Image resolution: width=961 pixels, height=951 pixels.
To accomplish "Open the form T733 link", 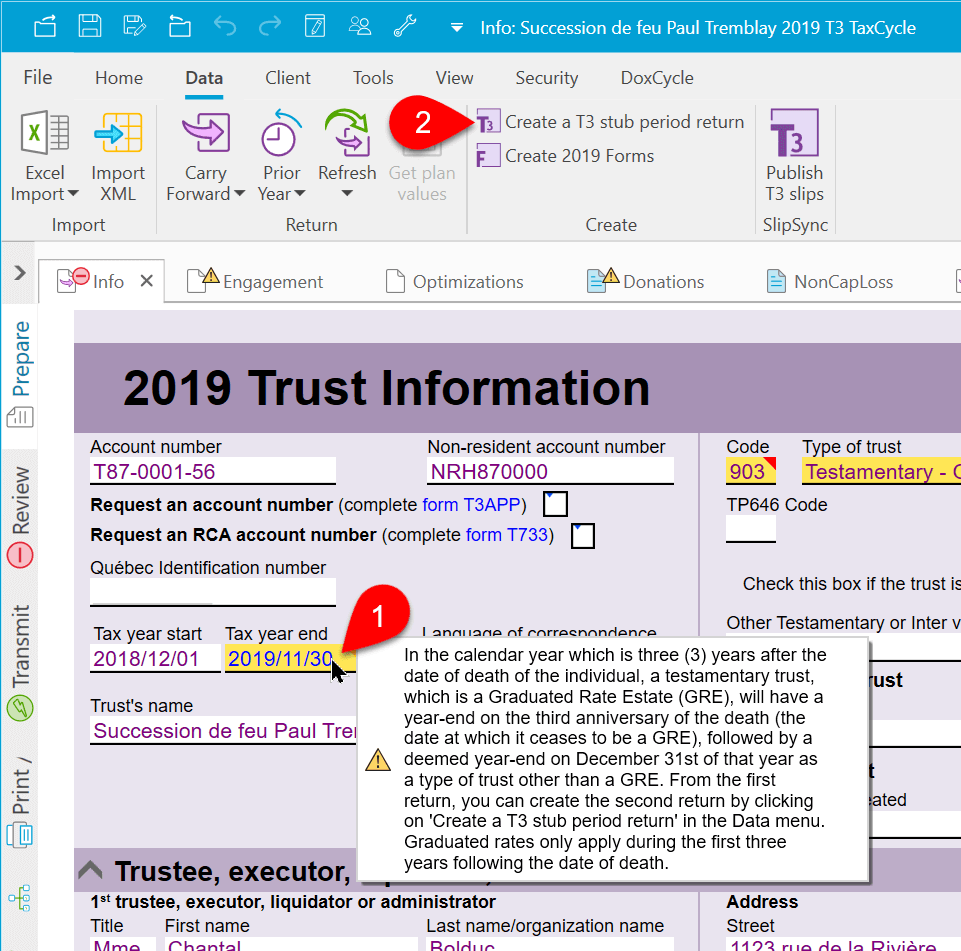I will tap(507, 535).
